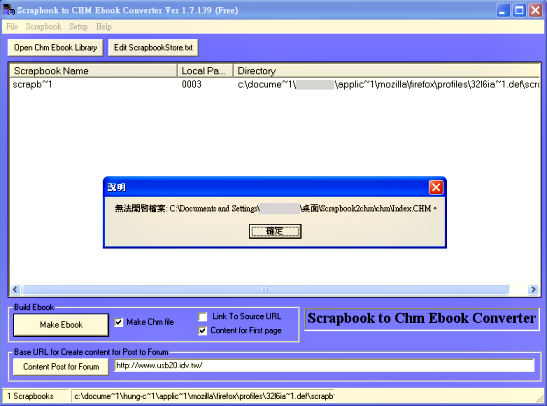Click the Directory column header
This screenshot has height=406, width=547.
click(386, 71)
